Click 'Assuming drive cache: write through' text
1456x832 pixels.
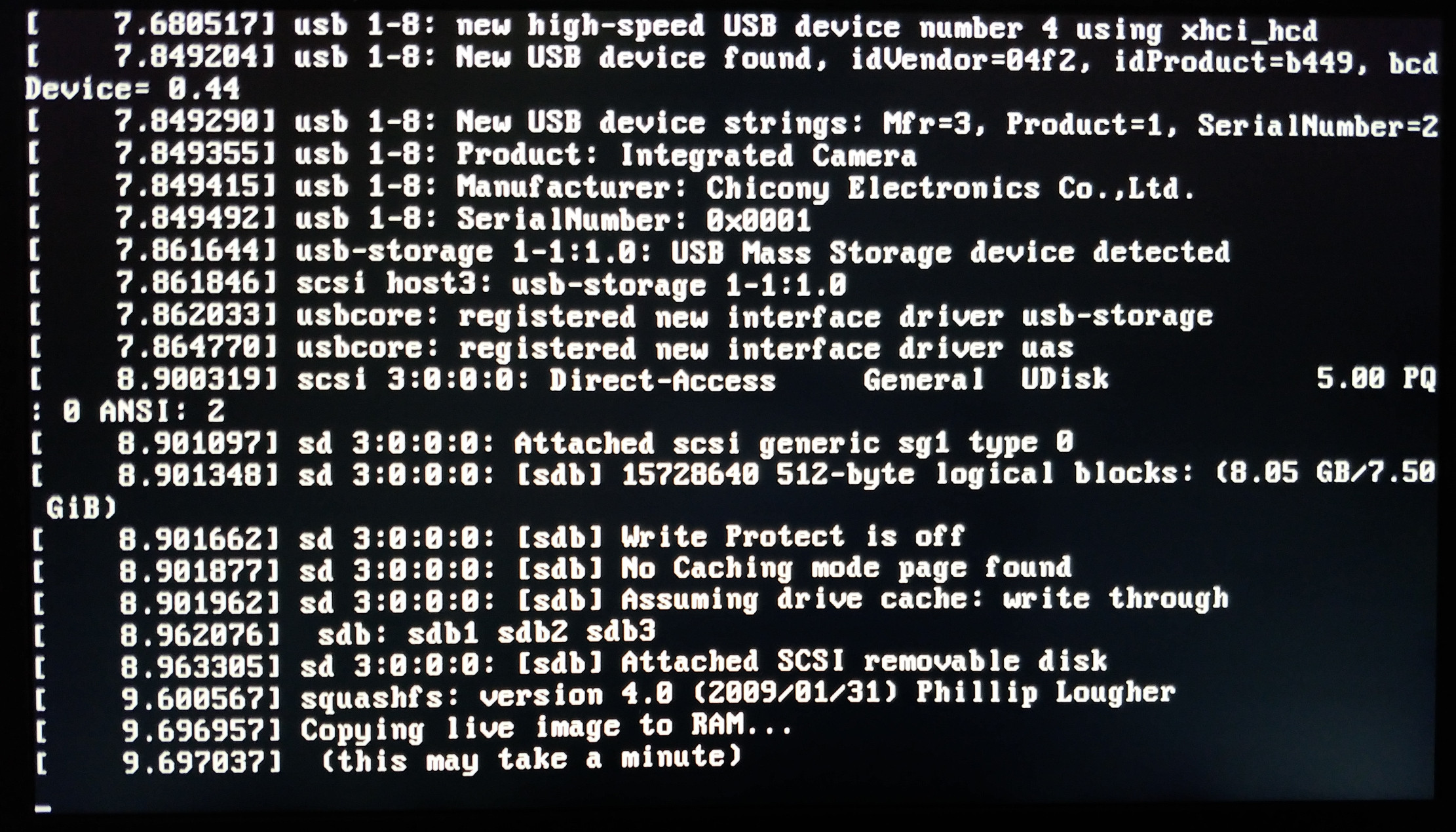point(925,599)
